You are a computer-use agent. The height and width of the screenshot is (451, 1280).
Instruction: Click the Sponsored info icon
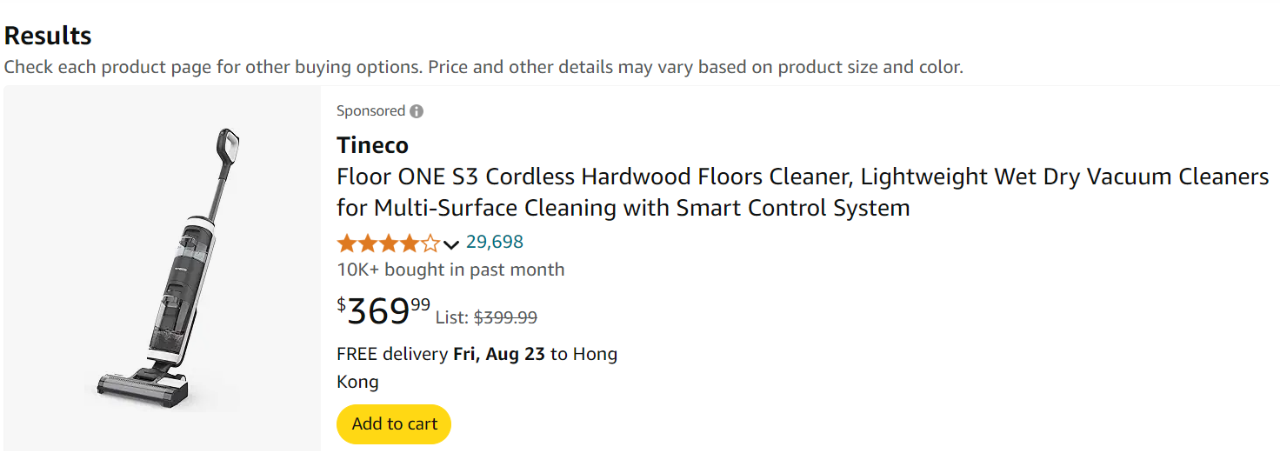point(416,111)
